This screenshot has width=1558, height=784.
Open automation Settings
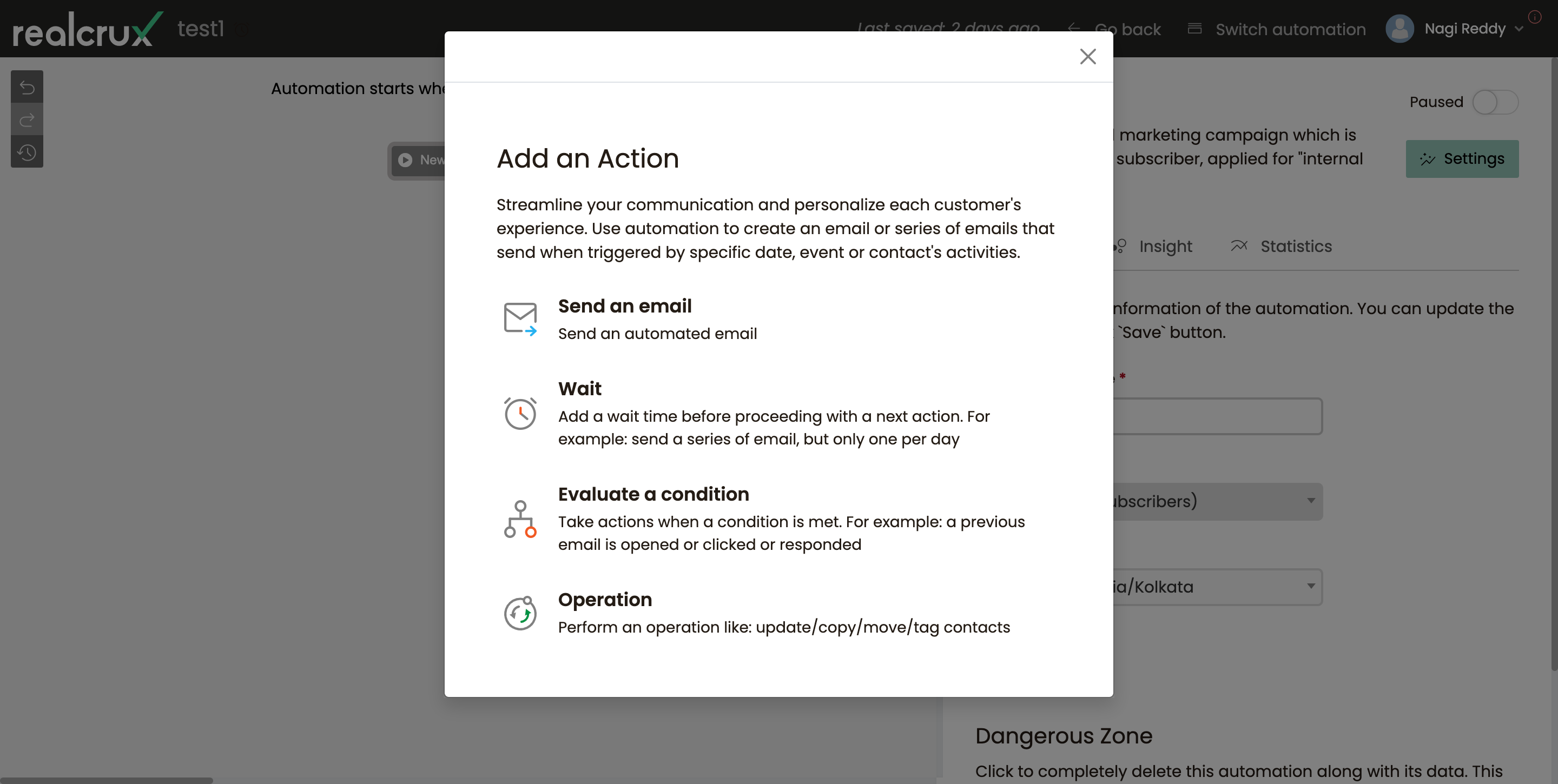coord(1462,158)
